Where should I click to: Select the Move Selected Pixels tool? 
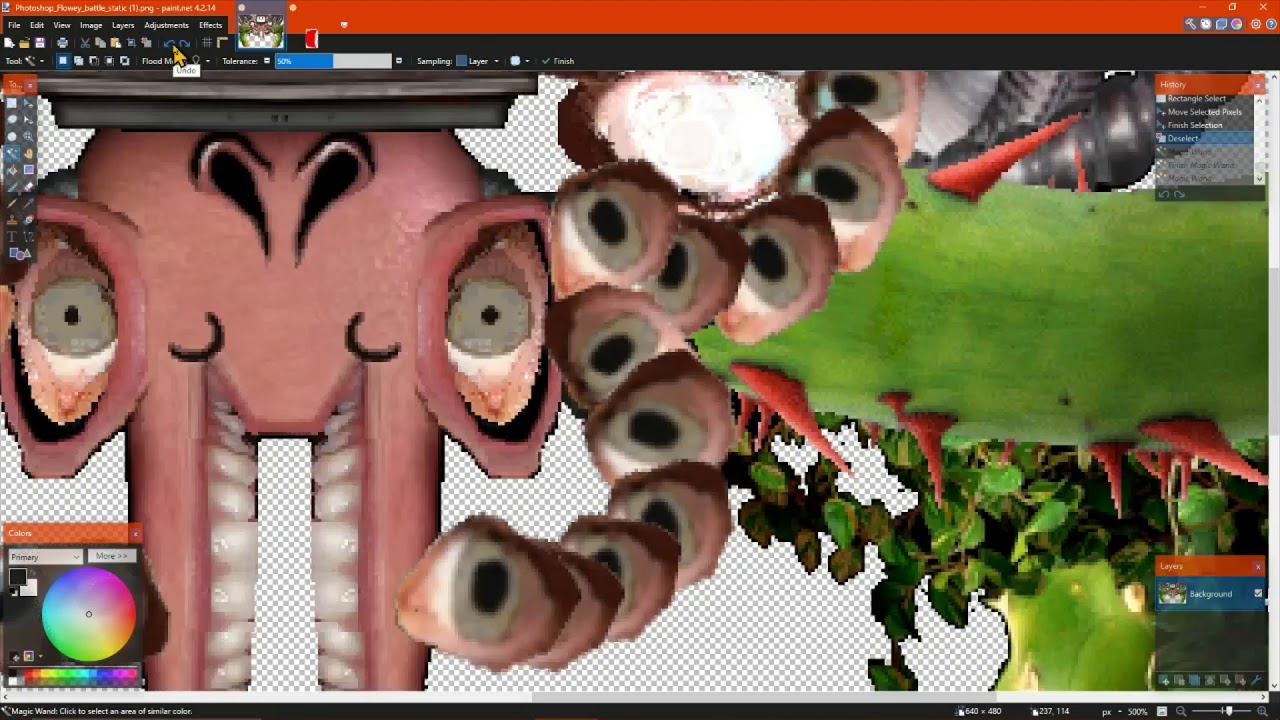tap(28, 103)
